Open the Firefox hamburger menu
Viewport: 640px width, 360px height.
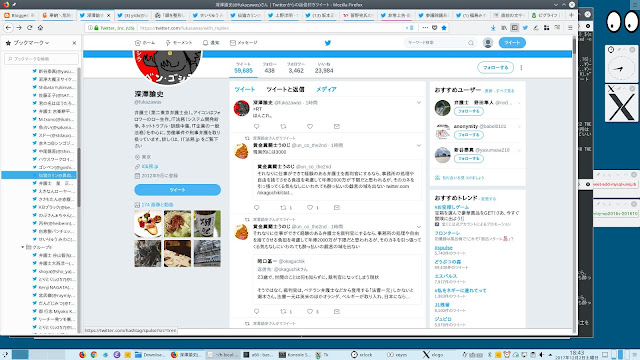570,28
